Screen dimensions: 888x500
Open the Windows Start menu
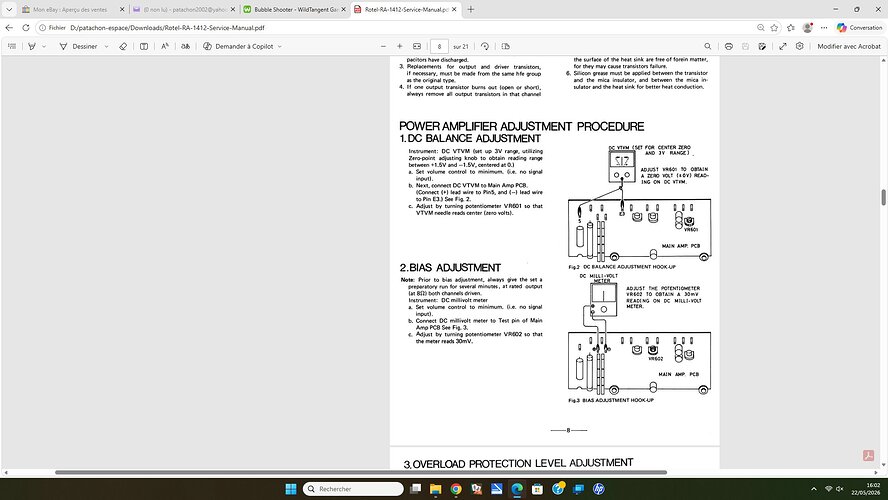tap(291, 489)
